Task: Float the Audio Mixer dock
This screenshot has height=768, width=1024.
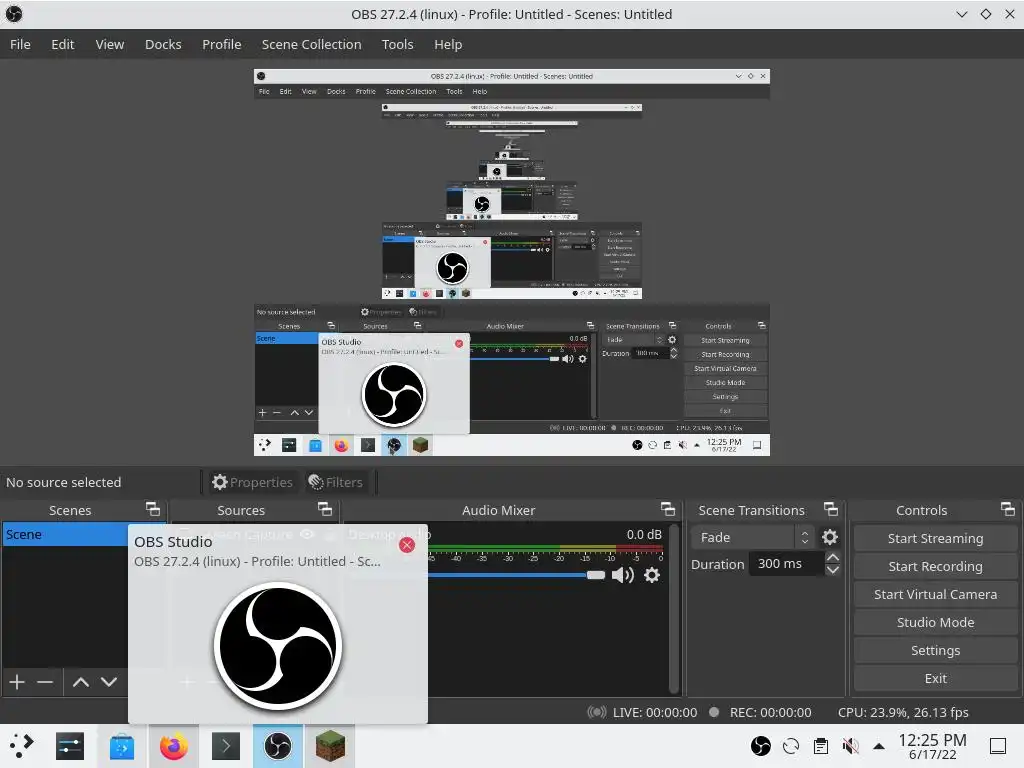Action: (667, 509)
